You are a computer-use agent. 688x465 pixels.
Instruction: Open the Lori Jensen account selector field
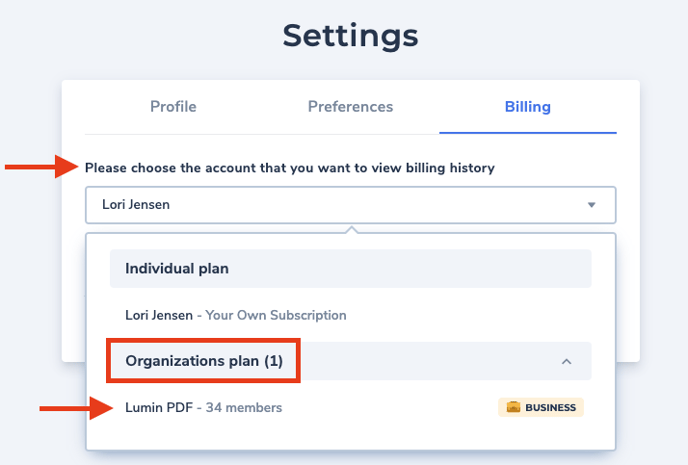pyautogui.click(x=351, y=205)
